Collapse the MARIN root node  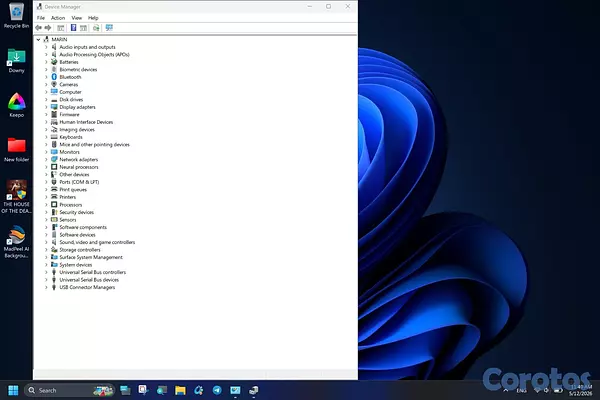[x=38, y=39]
